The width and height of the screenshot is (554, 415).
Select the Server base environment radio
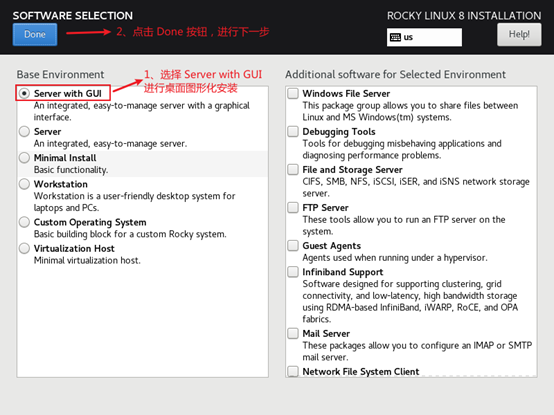pyautogui.click(x=24, y=131)
